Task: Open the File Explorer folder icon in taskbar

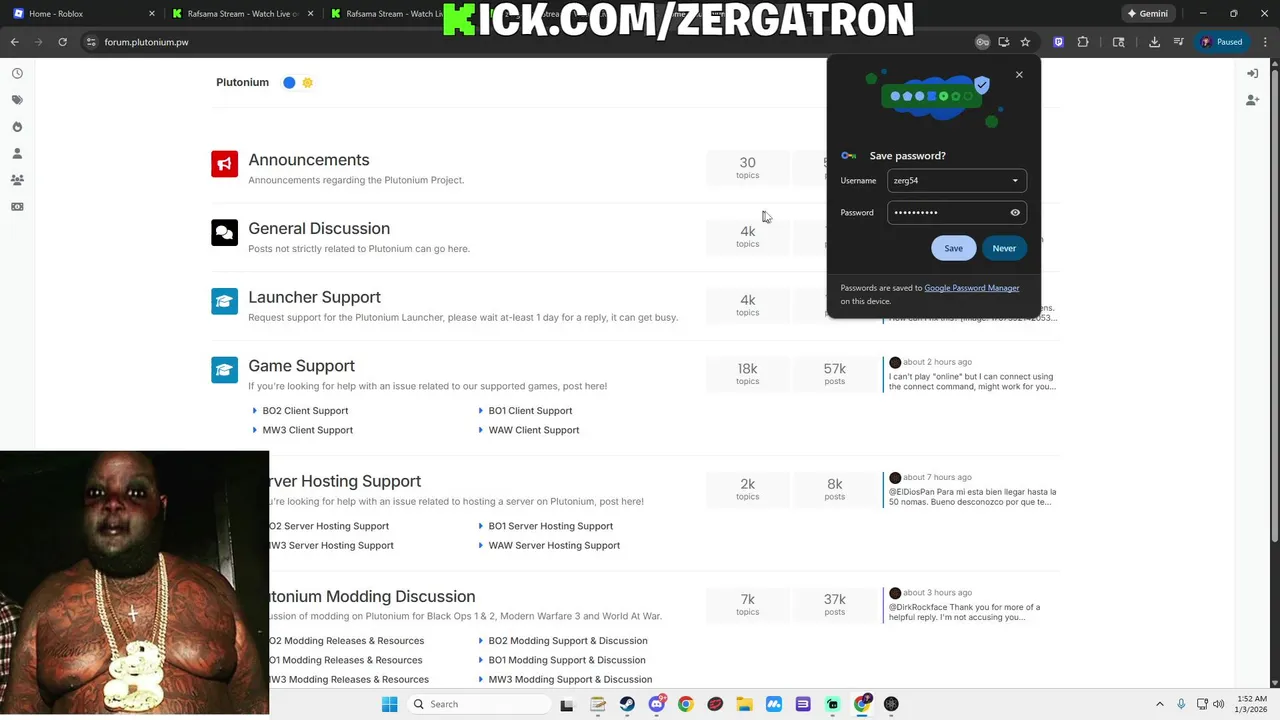Action: coord(744,704)
